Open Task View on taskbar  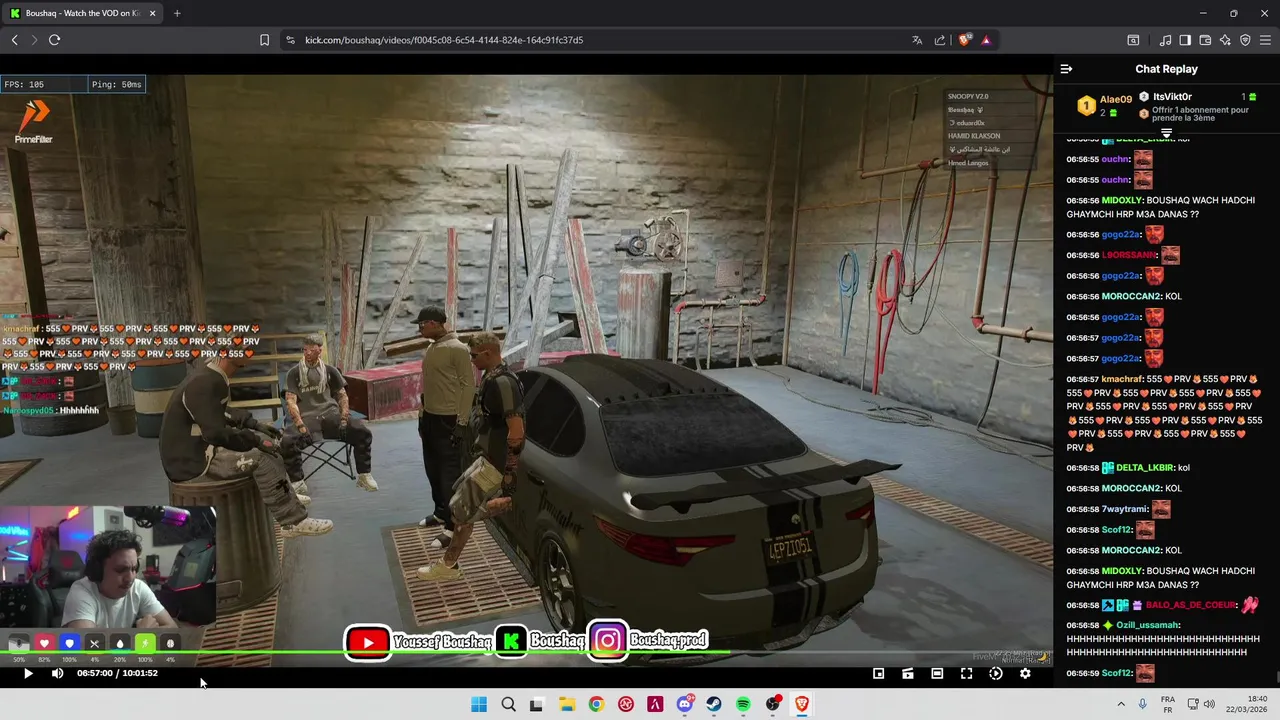point(536,704)
